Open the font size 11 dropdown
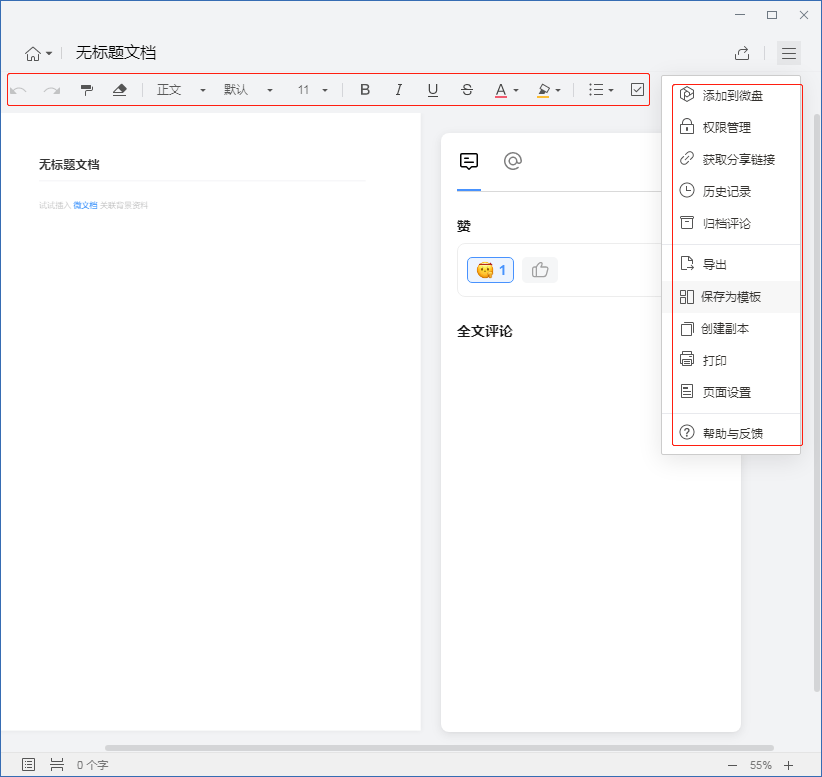Viewport: 822px width, 777px height. 312,90
